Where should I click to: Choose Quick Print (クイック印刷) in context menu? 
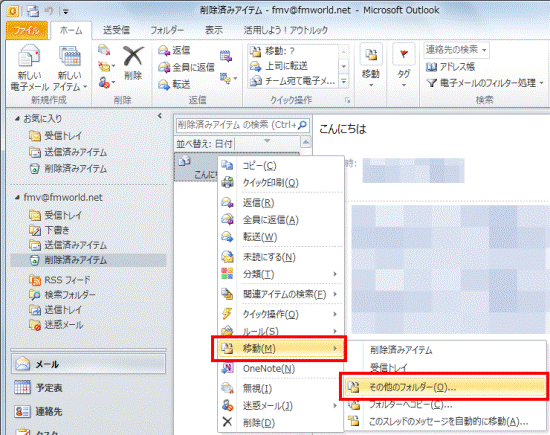click(281, 182)
